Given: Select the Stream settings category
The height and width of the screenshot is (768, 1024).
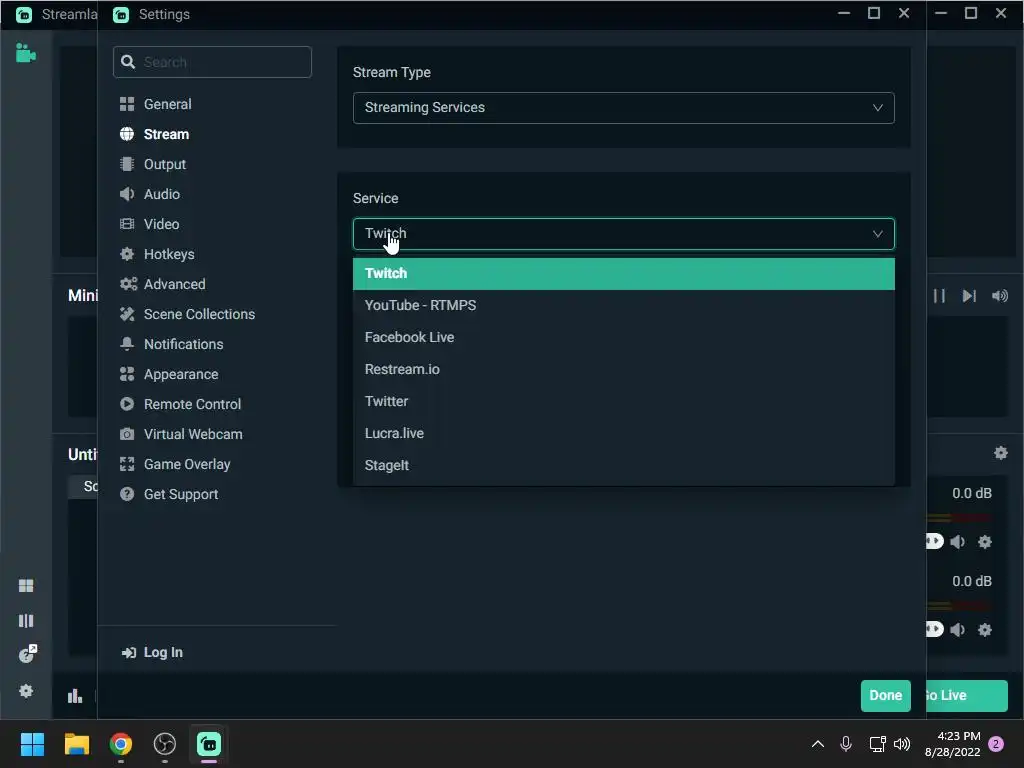Looking at the screenshot, I should tap(154, 134).
